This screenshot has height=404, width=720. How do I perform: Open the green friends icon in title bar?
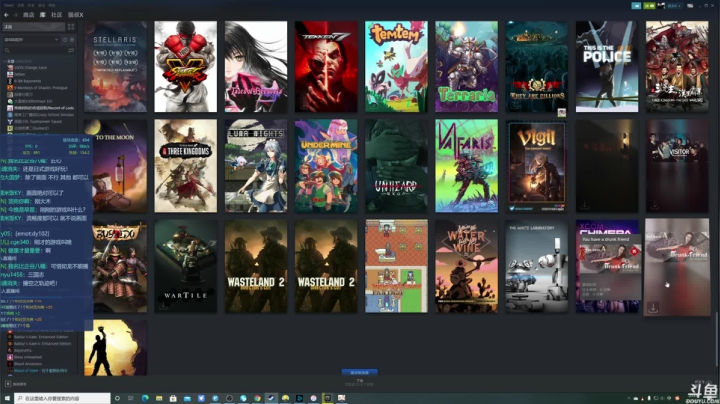pyautogui.click(x=649, y=6)
